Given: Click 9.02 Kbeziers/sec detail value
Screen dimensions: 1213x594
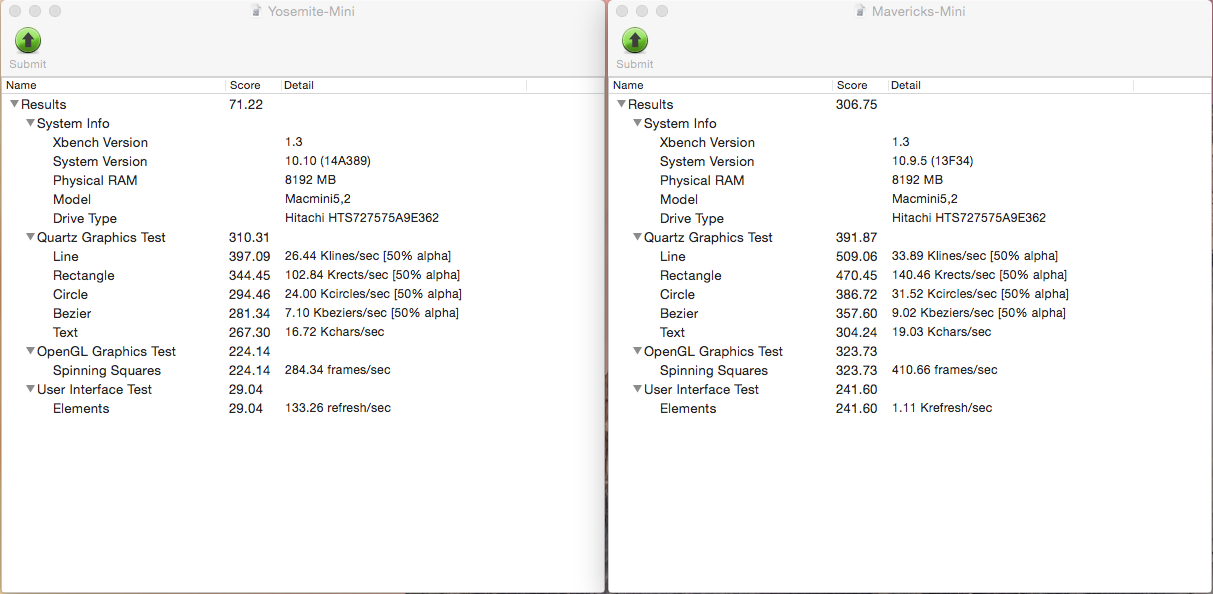Looking at the screenshot, I should click(979, 313).
